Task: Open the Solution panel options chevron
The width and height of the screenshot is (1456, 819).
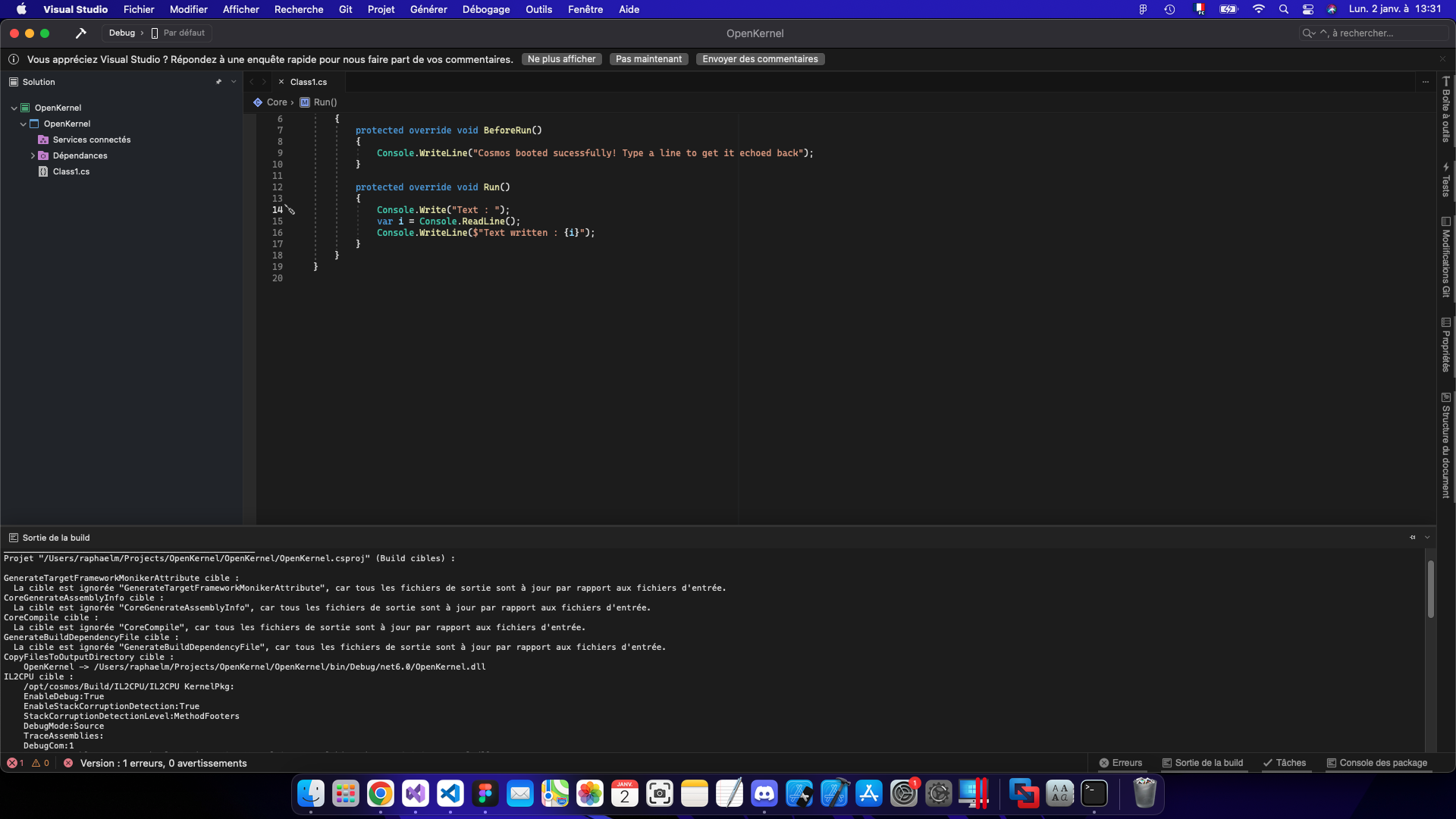Action: 233,81
